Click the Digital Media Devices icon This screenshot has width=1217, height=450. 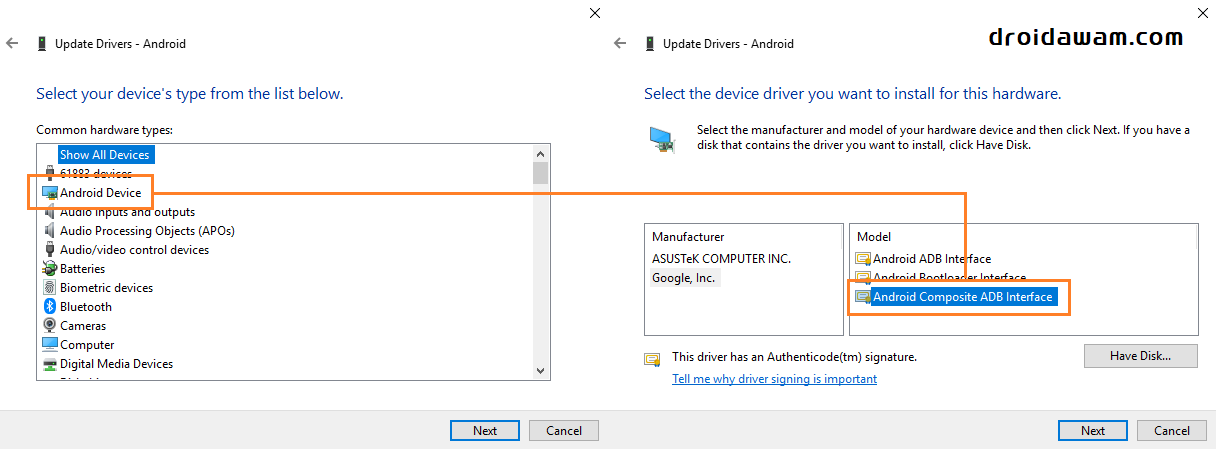pos(50,364)
